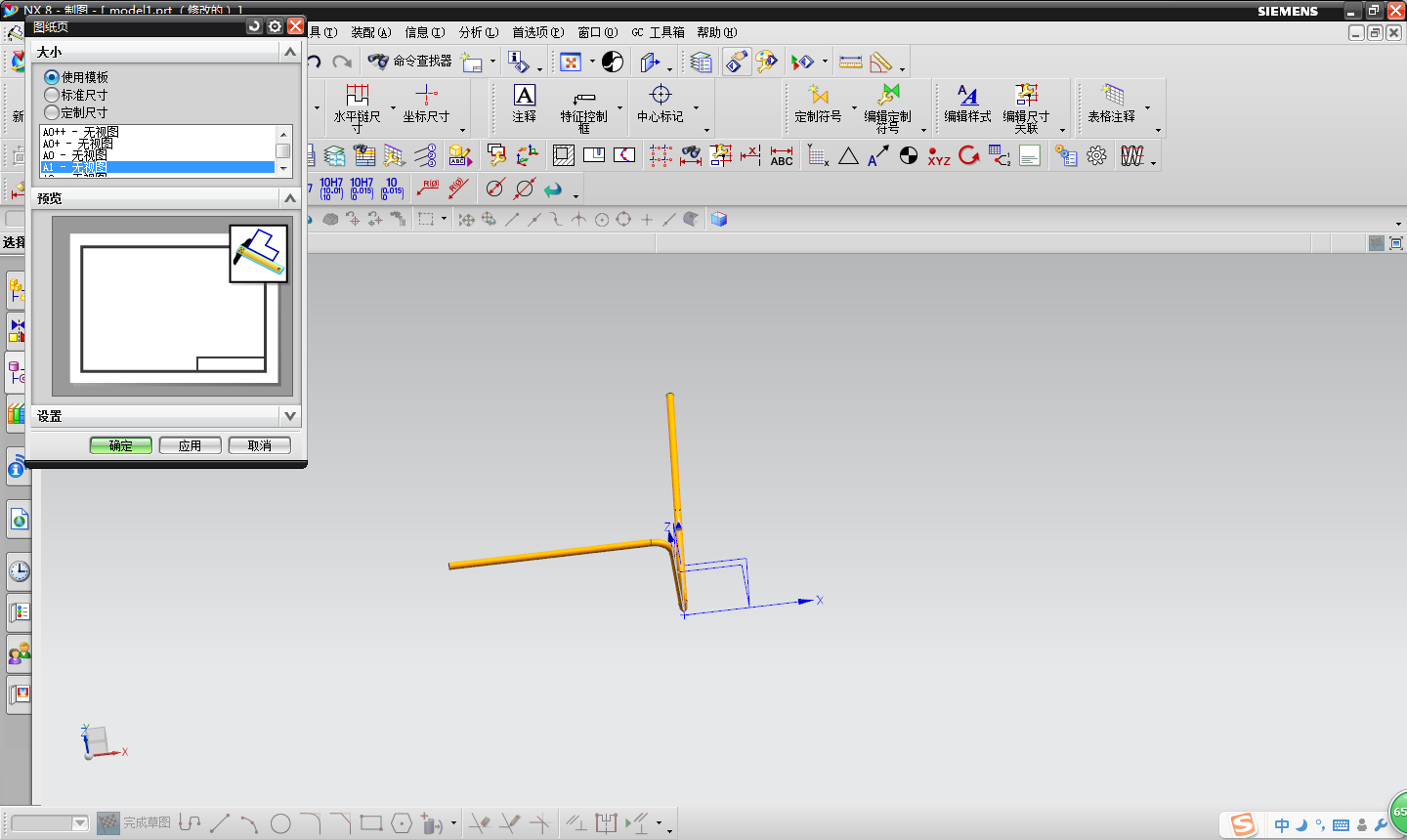Screen dimensions: 1407x840
Task: Expand the 设置 settings section
Action: tap(289, 416)
